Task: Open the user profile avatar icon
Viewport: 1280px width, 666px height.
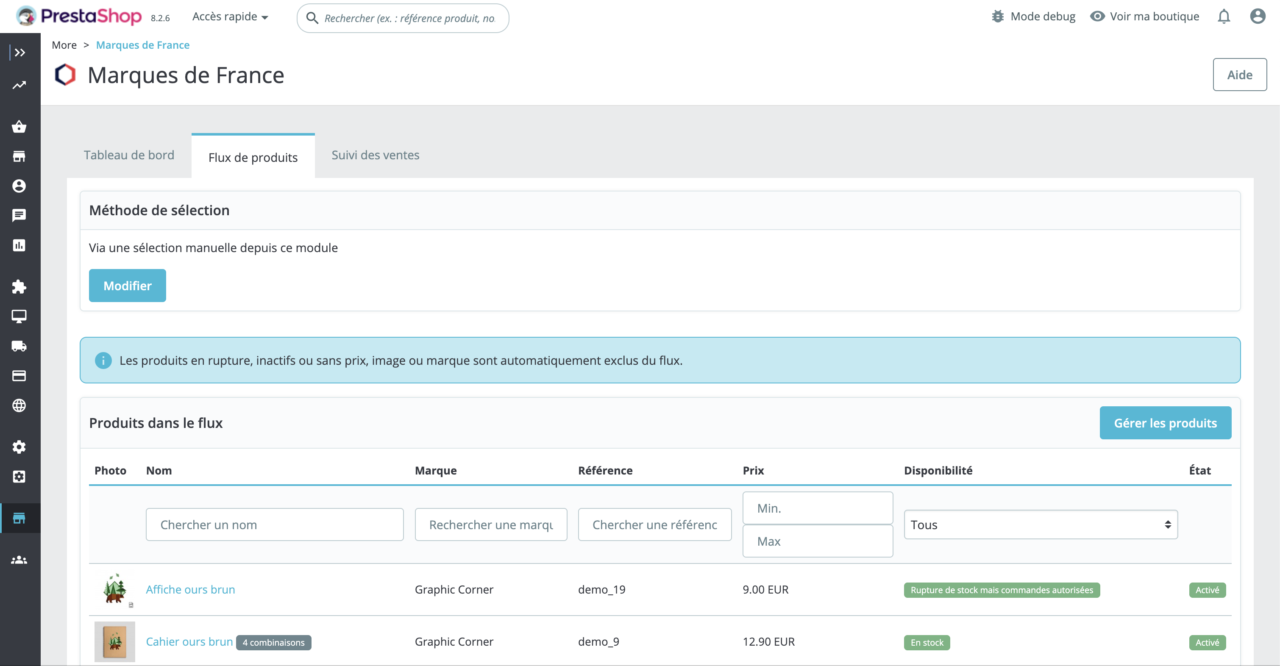Action: [1258, 17]
